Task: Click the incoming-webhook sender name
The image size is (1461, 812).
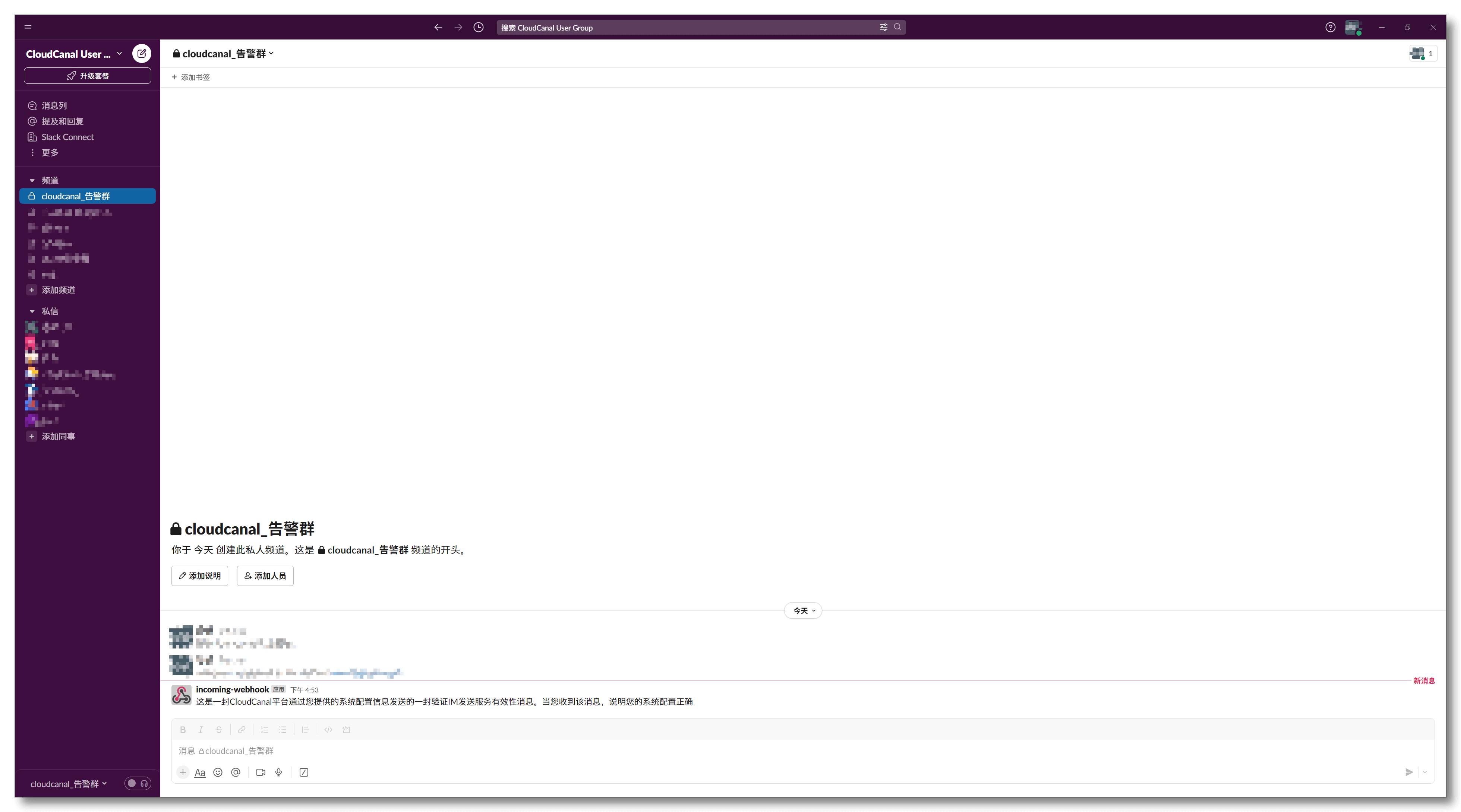Action: [x=232, y=689]
